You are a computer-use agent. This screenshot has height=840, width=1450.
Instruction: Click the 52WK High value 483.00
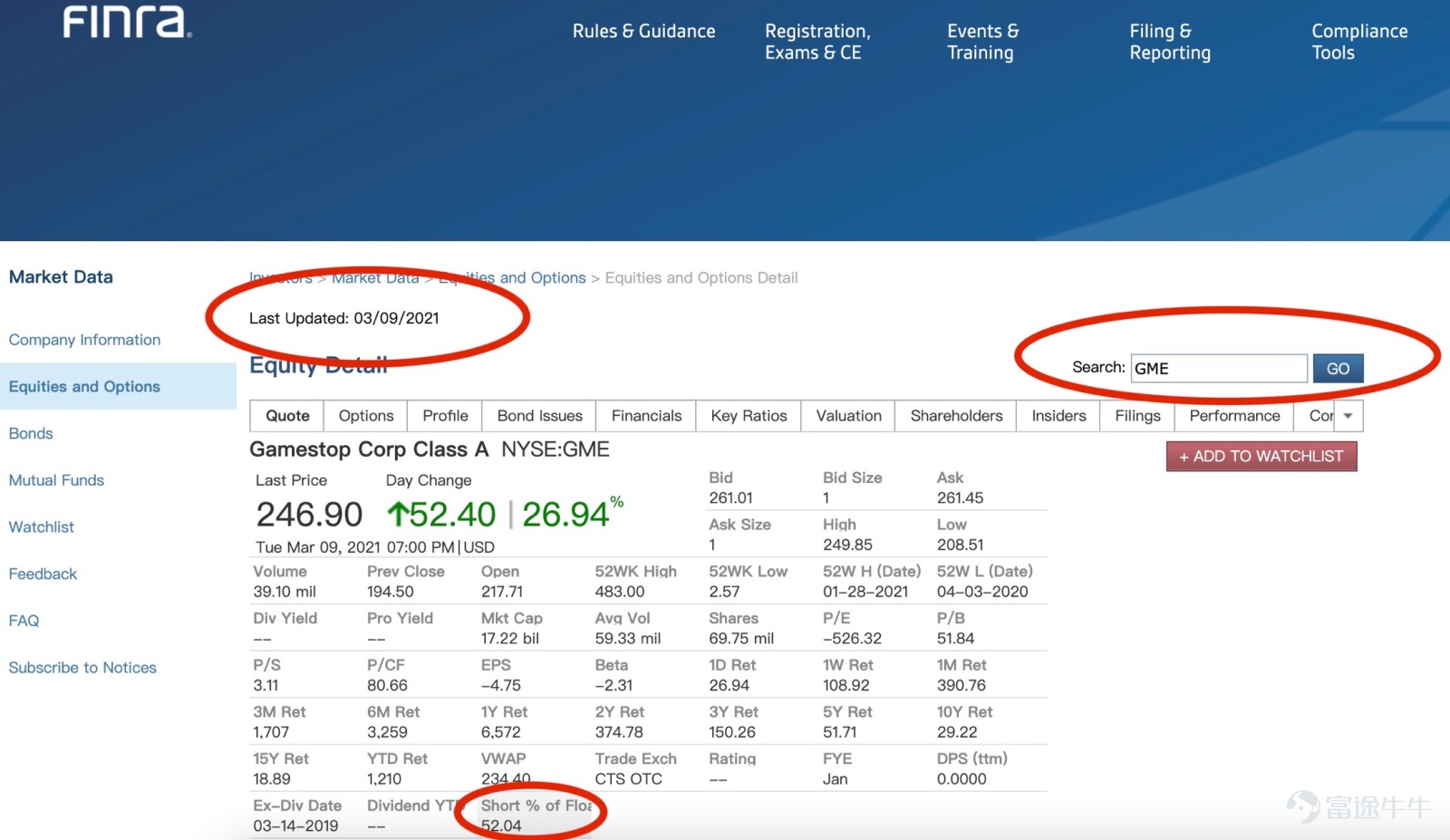tap(619, 592)
